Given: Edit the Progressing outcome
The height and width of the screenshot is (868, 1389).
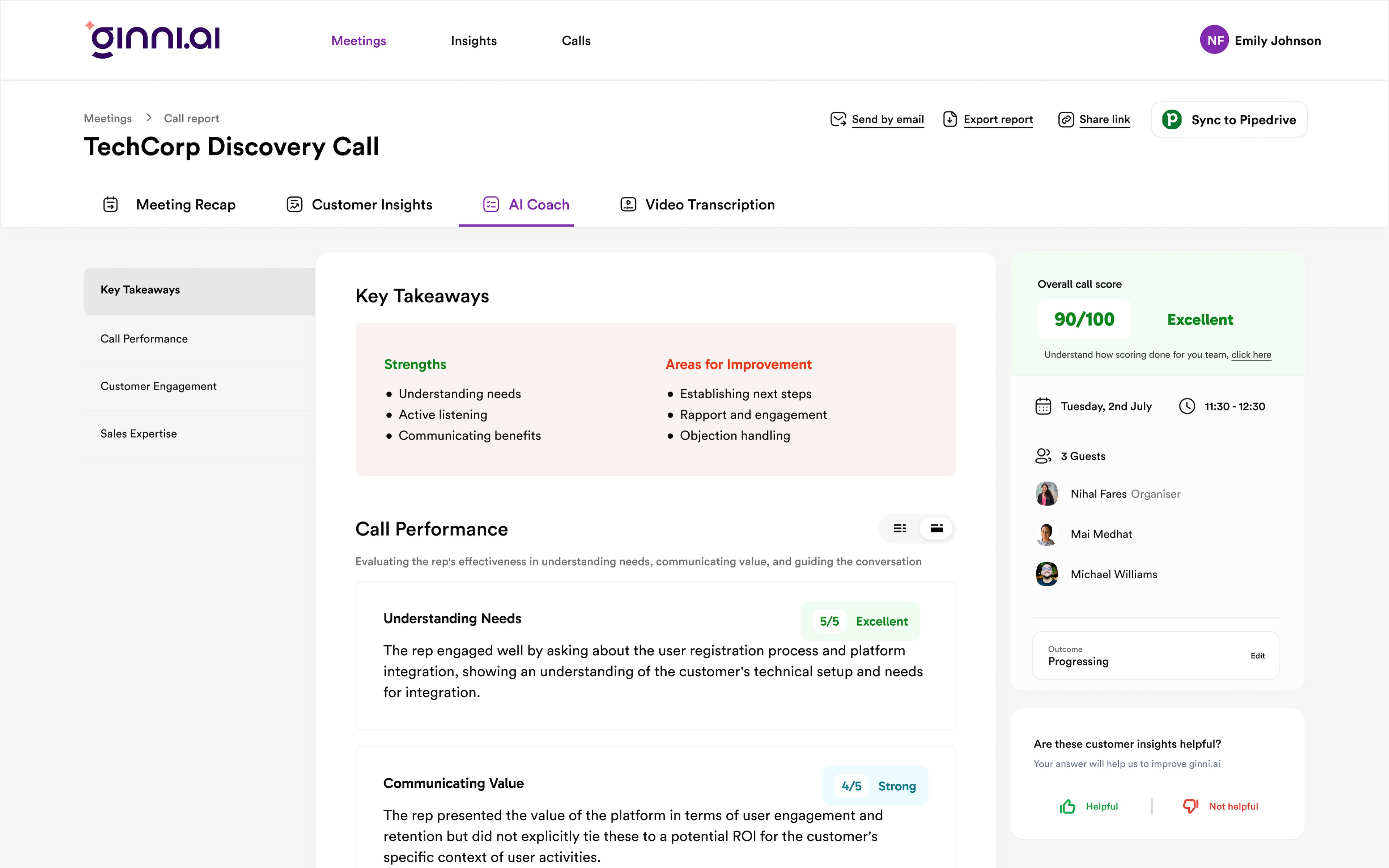Looking at the screenshot, I should pos(1258,655).
